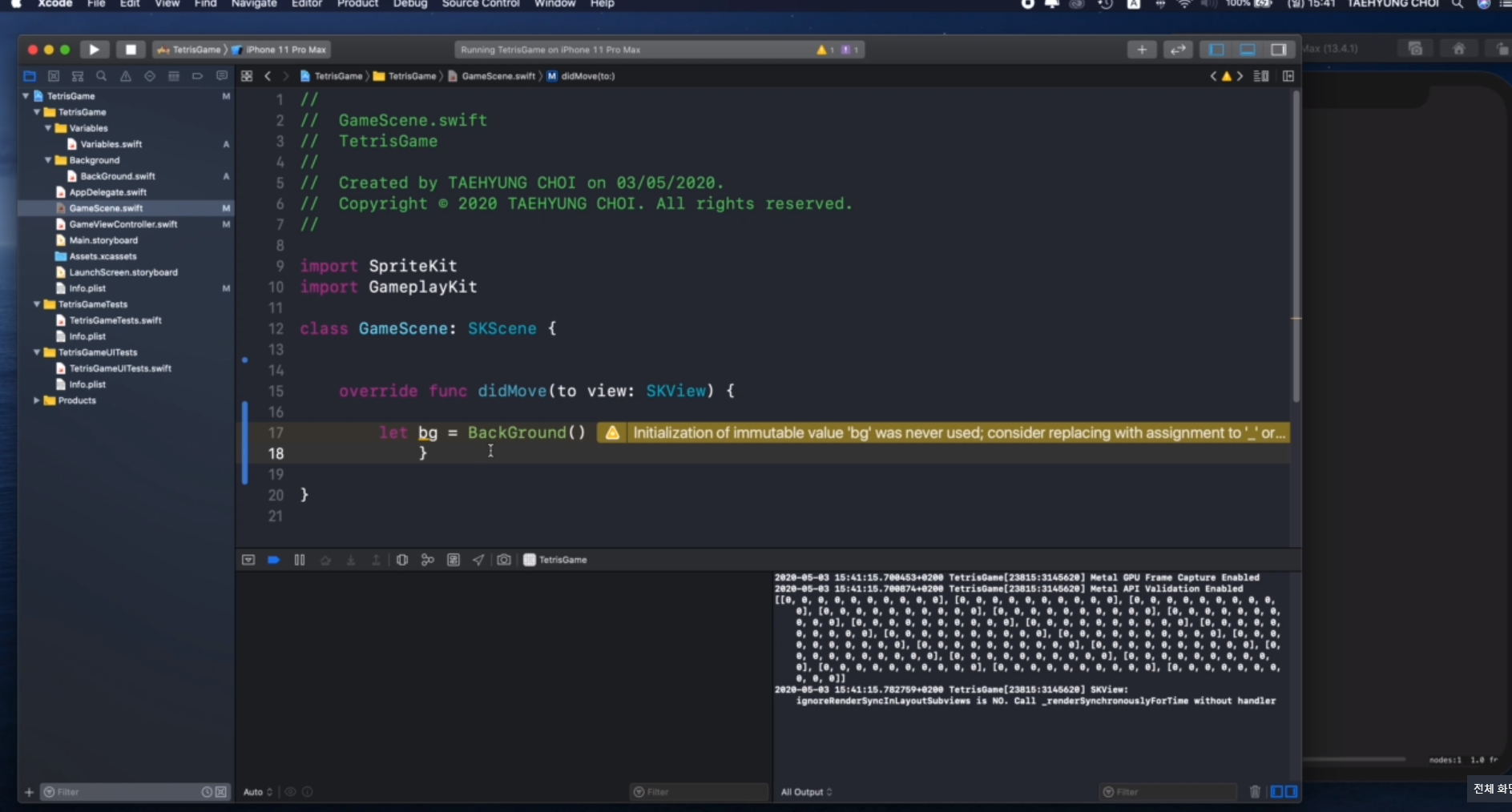Image resolution: width=1512 pixels, height=812 pixels.
Task: Expand the Products folder
Action: point(37,400)
